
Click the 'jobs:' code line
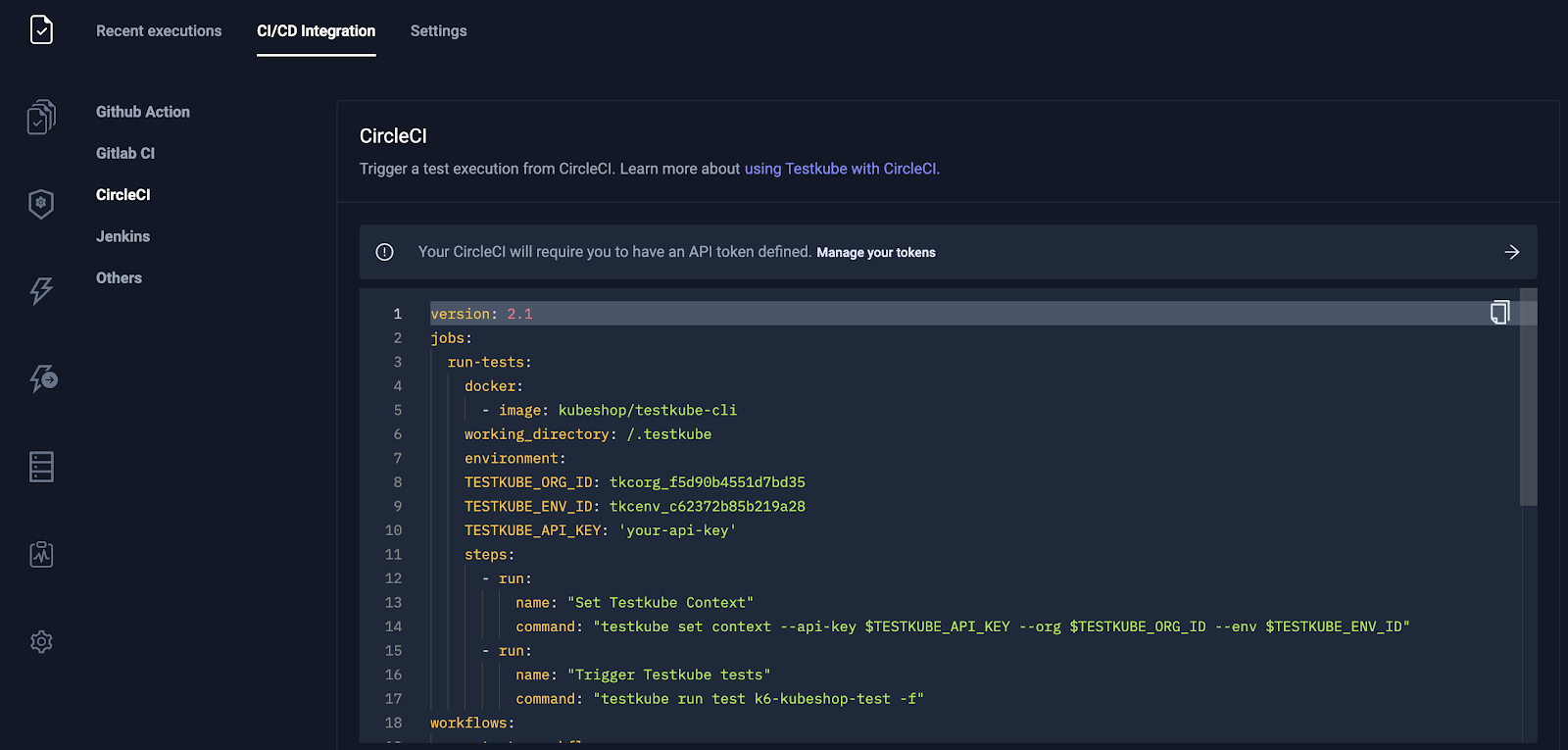pyautogui.click(x=452, y=338)
